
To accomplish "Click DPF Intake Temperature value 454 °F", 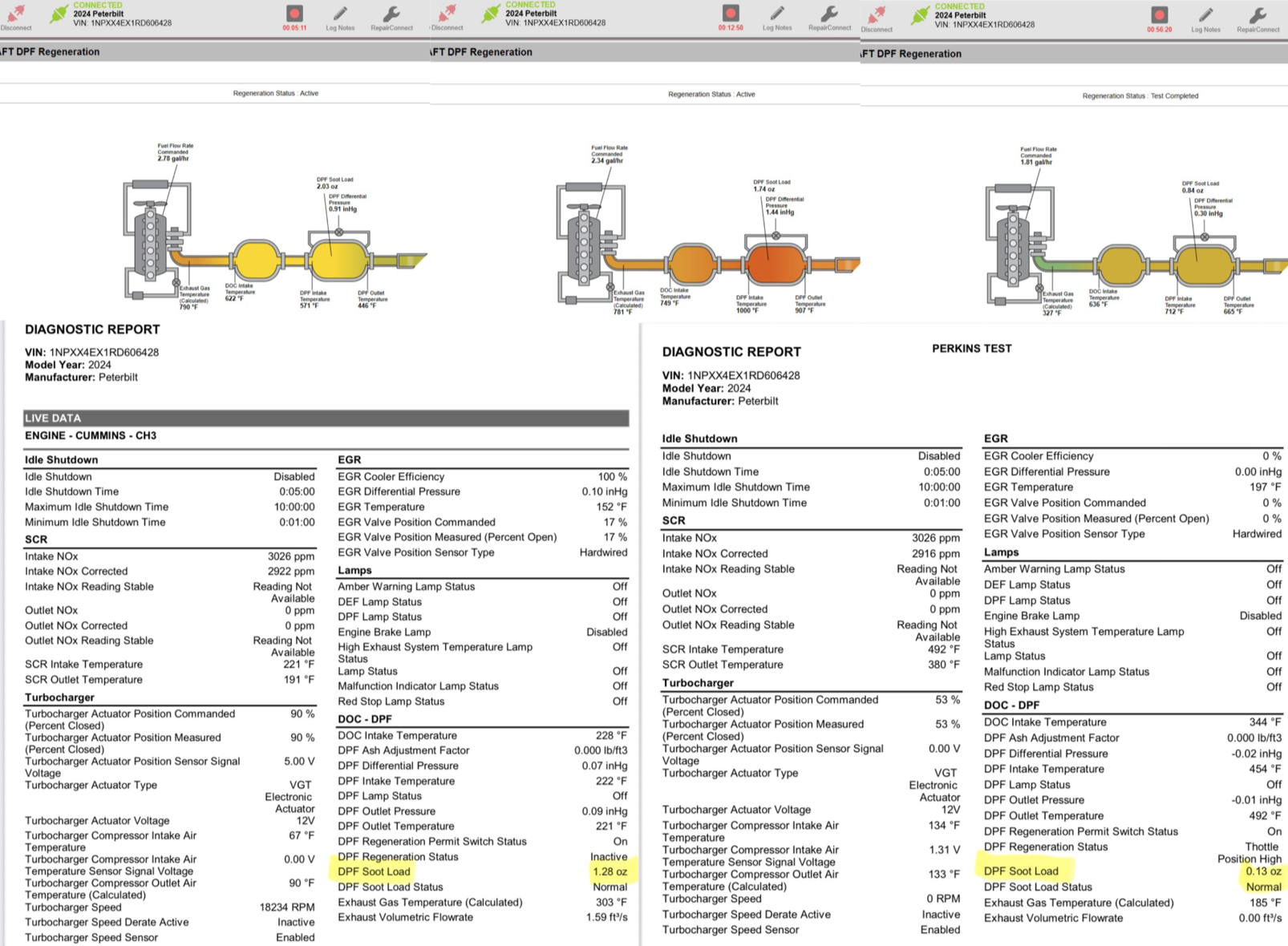I will (1265, 770).
